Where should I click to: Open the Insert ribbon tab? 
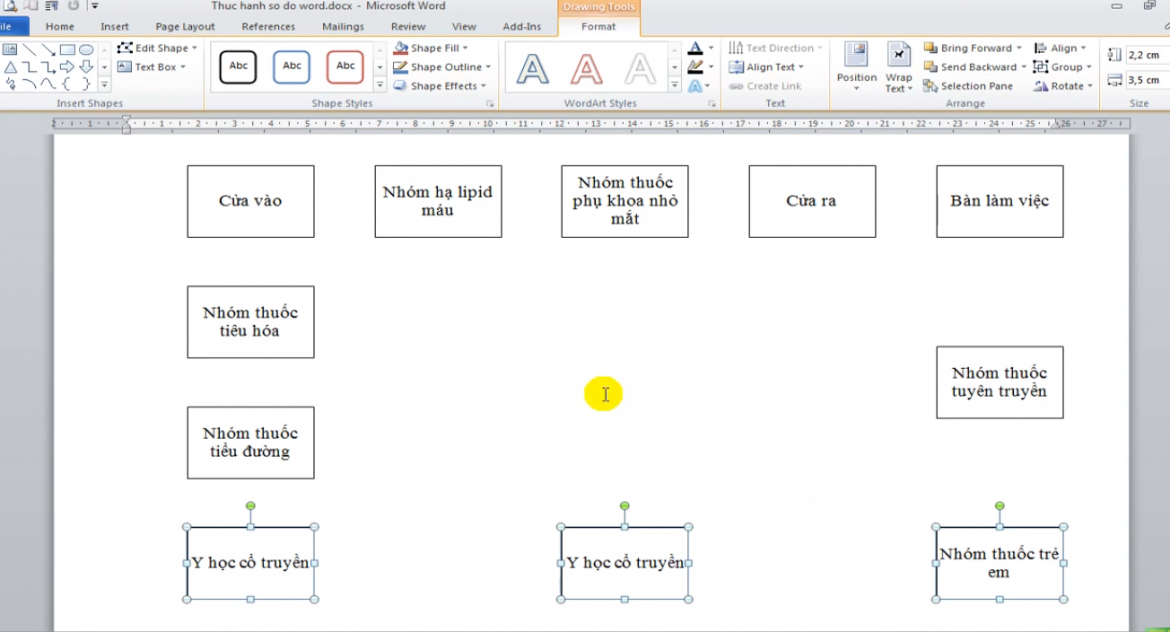coord(114,27)
